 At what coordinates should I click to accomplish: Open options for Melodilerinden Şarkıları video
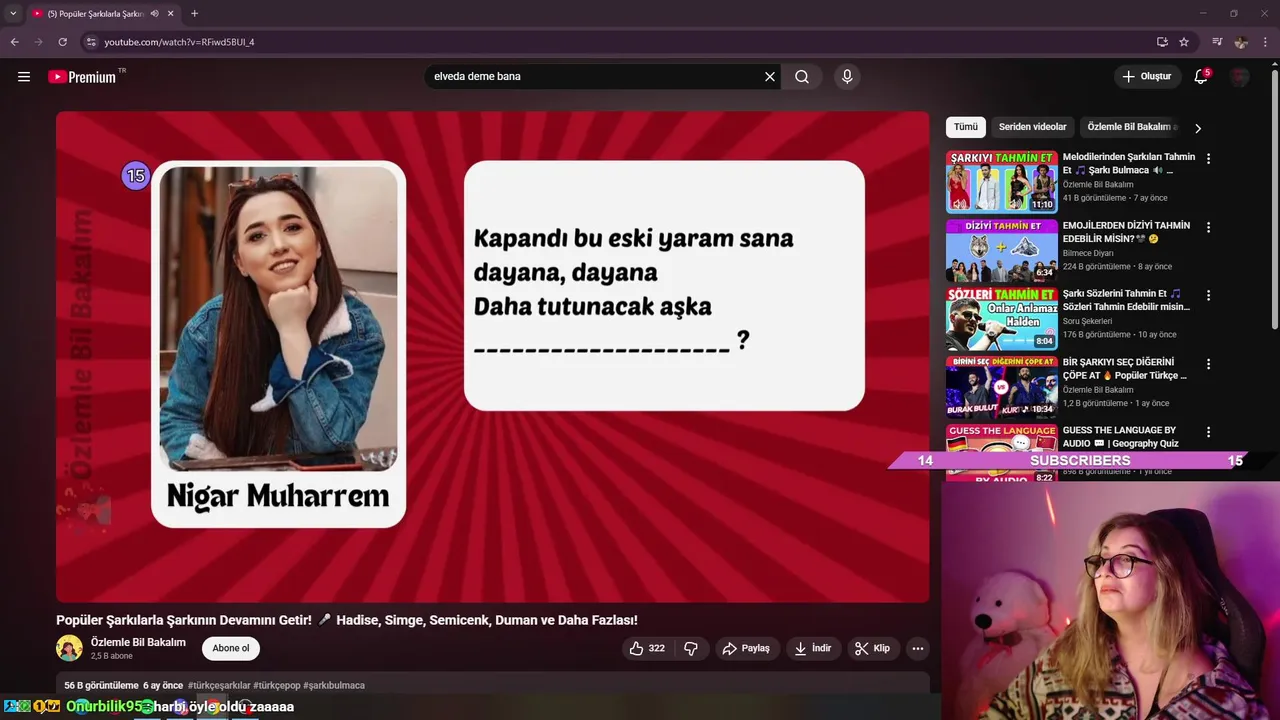click(1208, 158)
